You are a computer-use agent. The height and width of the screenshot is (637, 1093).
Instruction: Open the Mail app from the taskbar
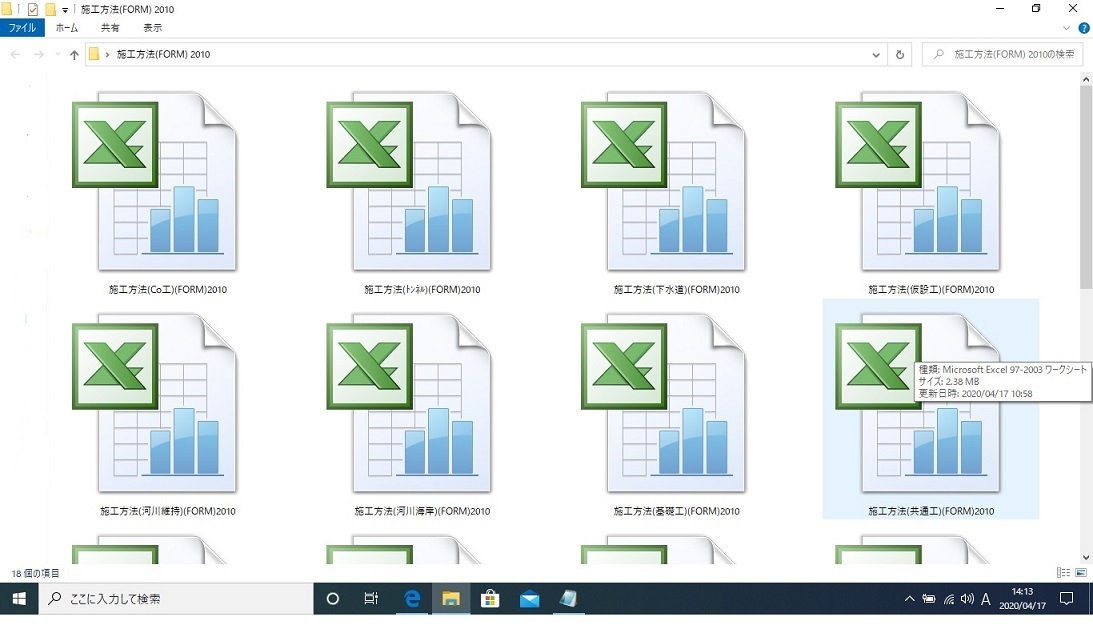tap(529, 599)
